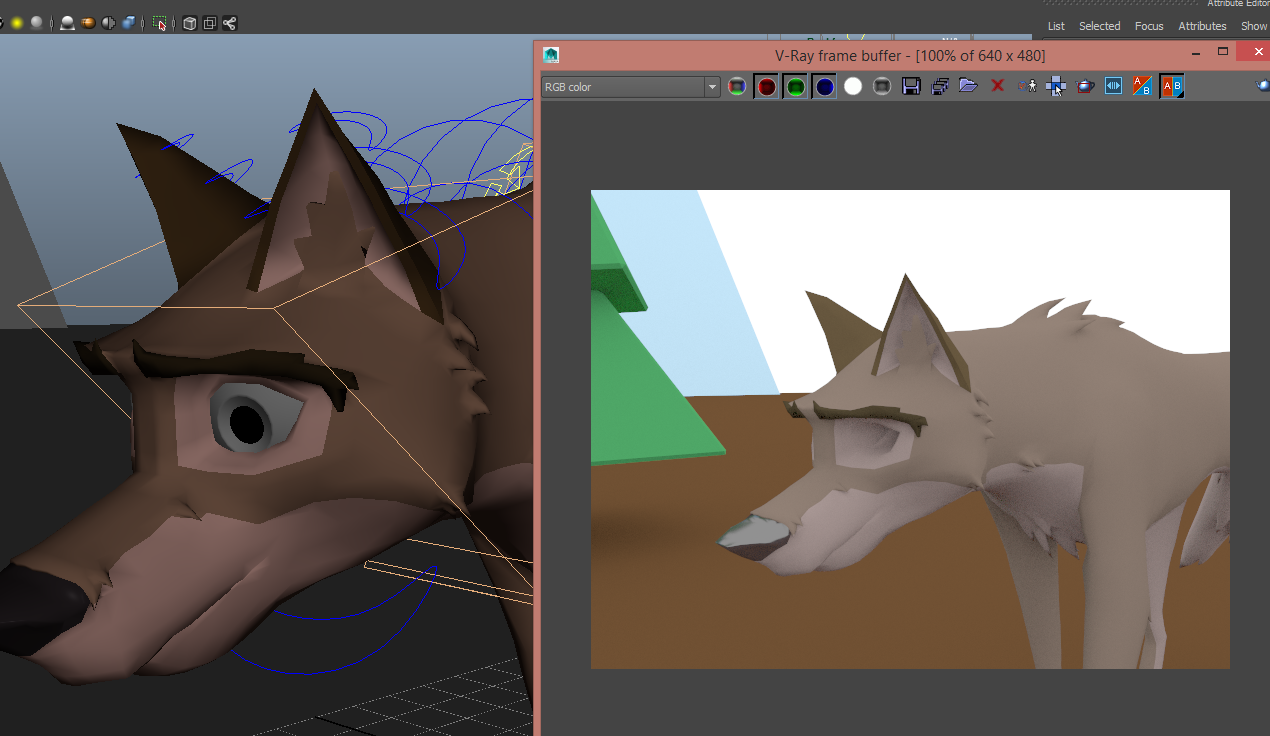Open the Focus menu in Attribute Editor
1270x736 pixels.
(x=1149, y=26)
